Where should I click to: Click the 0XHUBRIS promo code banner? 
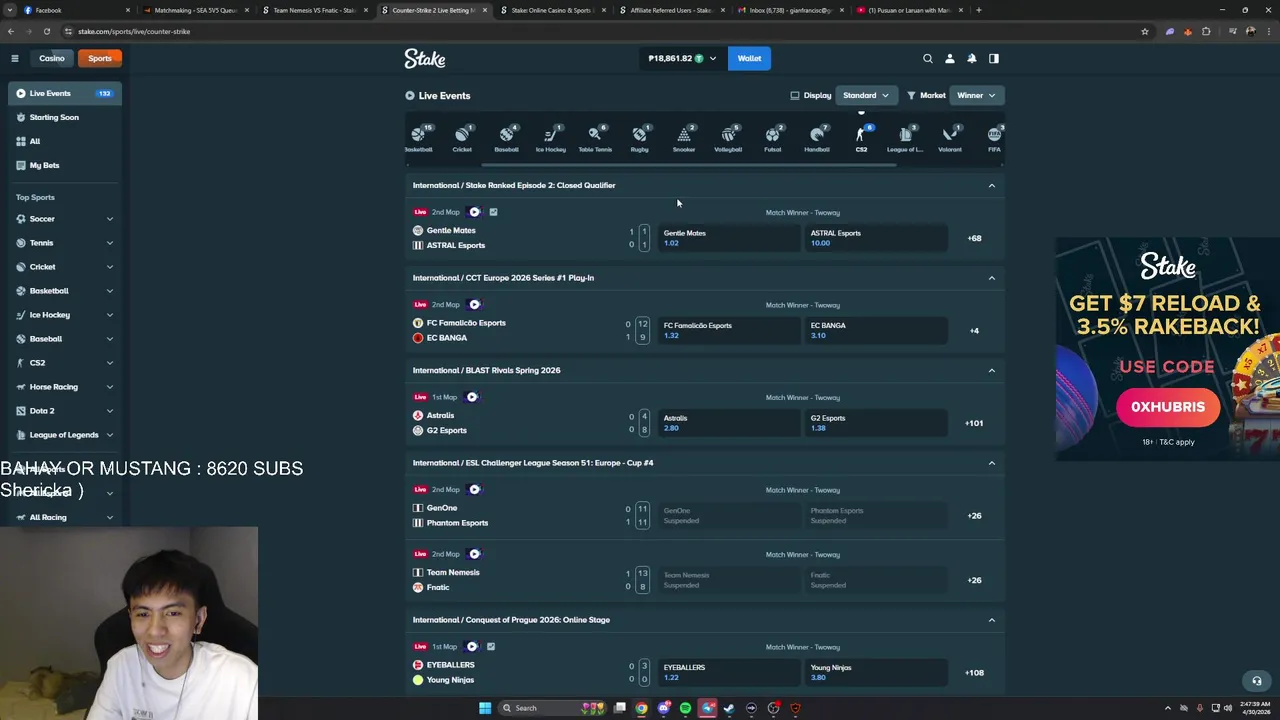1168,407
